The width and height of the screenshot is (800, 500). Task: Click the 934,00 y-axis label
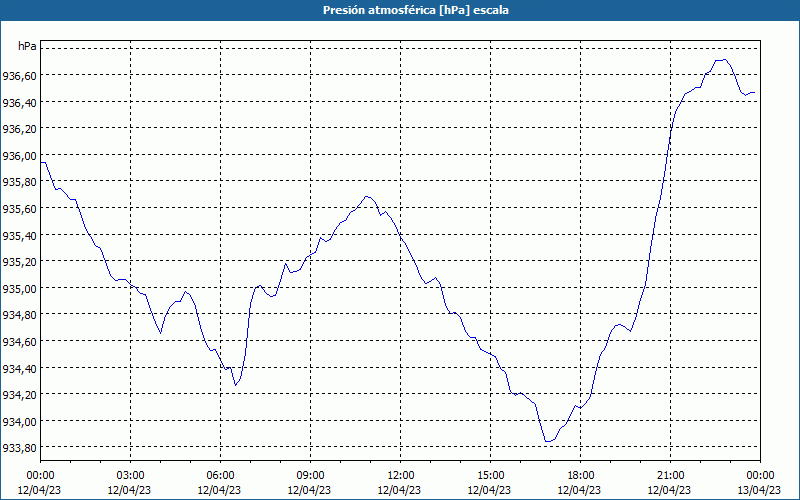click(x=19, y=422)
